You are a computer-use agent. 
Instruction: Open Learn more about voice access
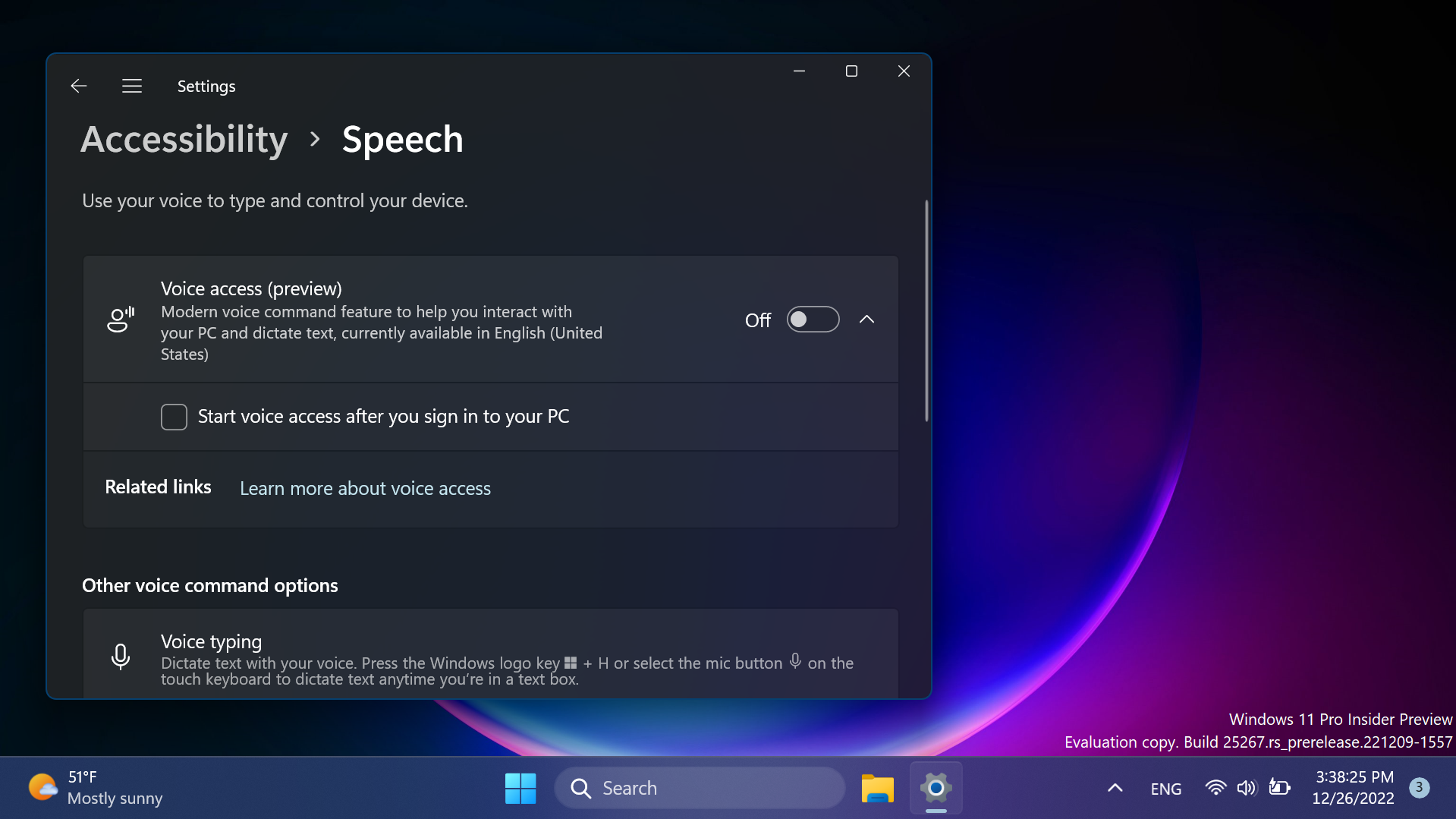[365, 488]
